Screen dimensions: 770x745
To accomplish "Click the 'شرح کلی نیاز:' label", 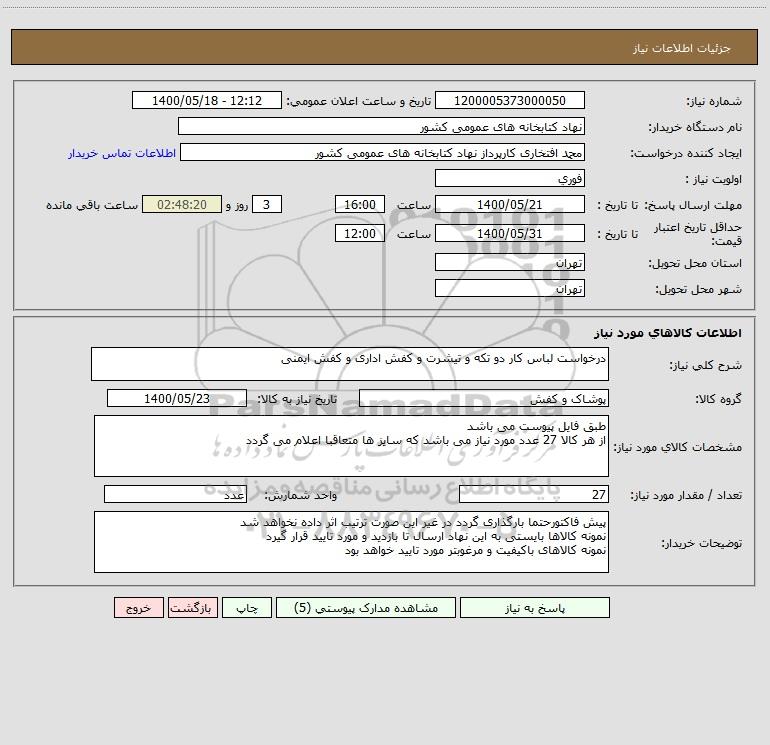I will pyautogui.click(x=706, y=365).
